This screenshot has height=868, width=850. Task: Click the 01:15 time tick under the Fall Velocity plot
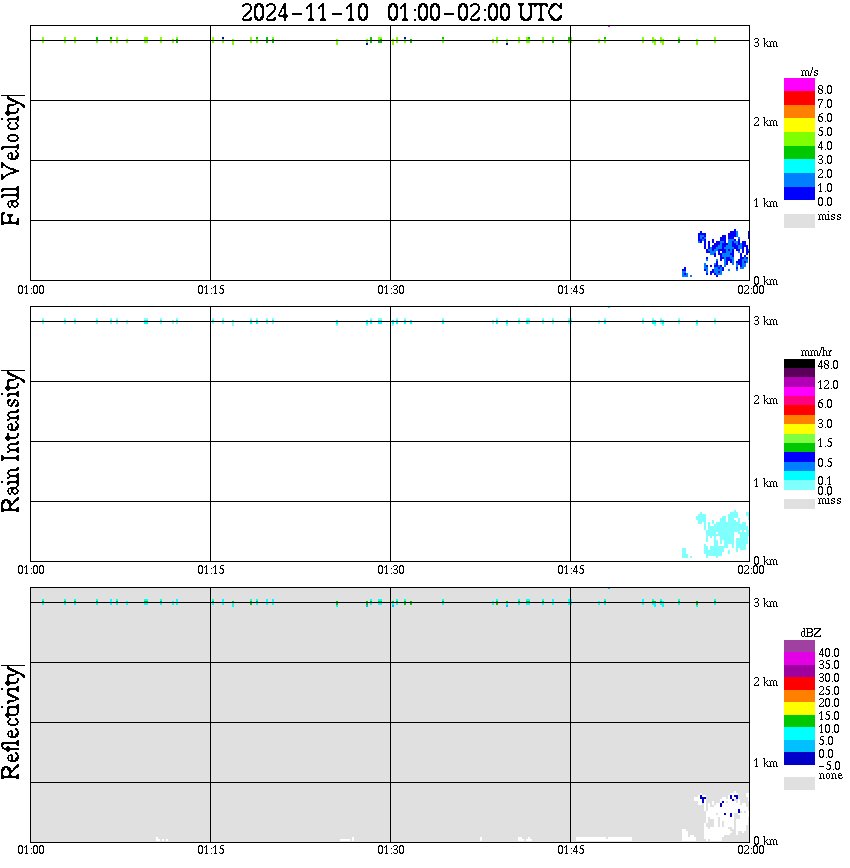[211, 290]
